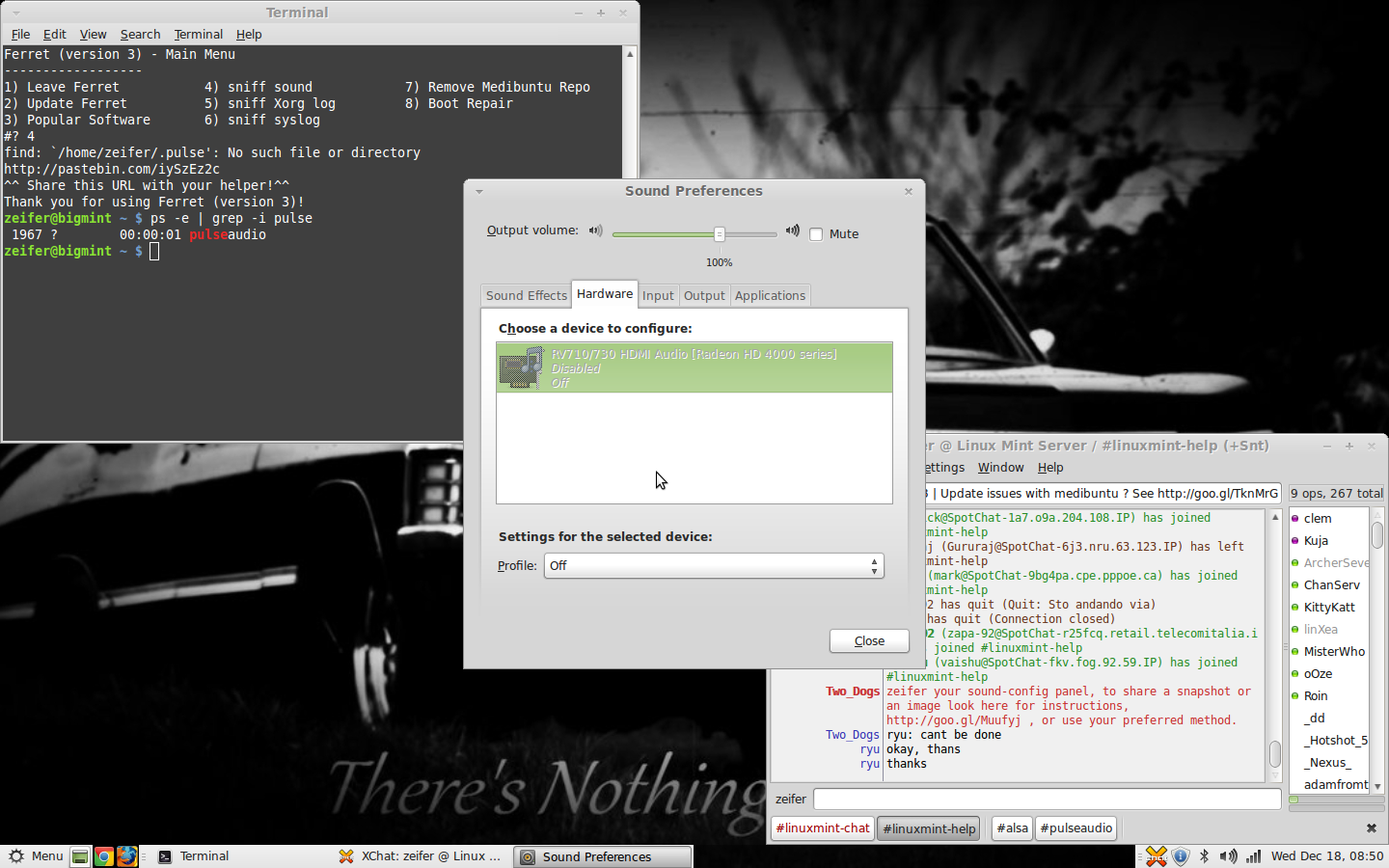Open the Terminal View menu
The image size is (1389, 868).
(93, 34)
